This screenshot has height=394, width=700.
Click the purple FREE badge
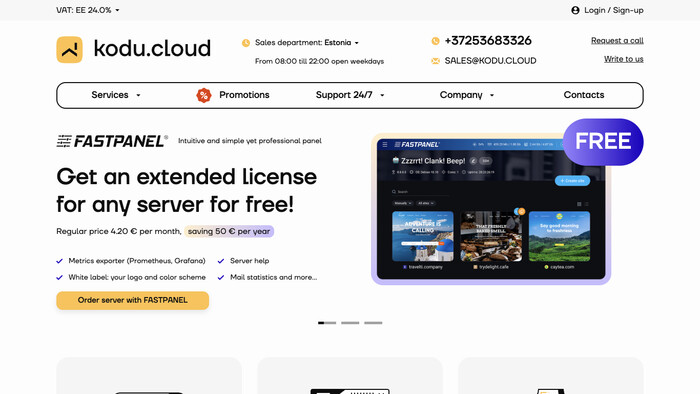click(x=603, y=141)
